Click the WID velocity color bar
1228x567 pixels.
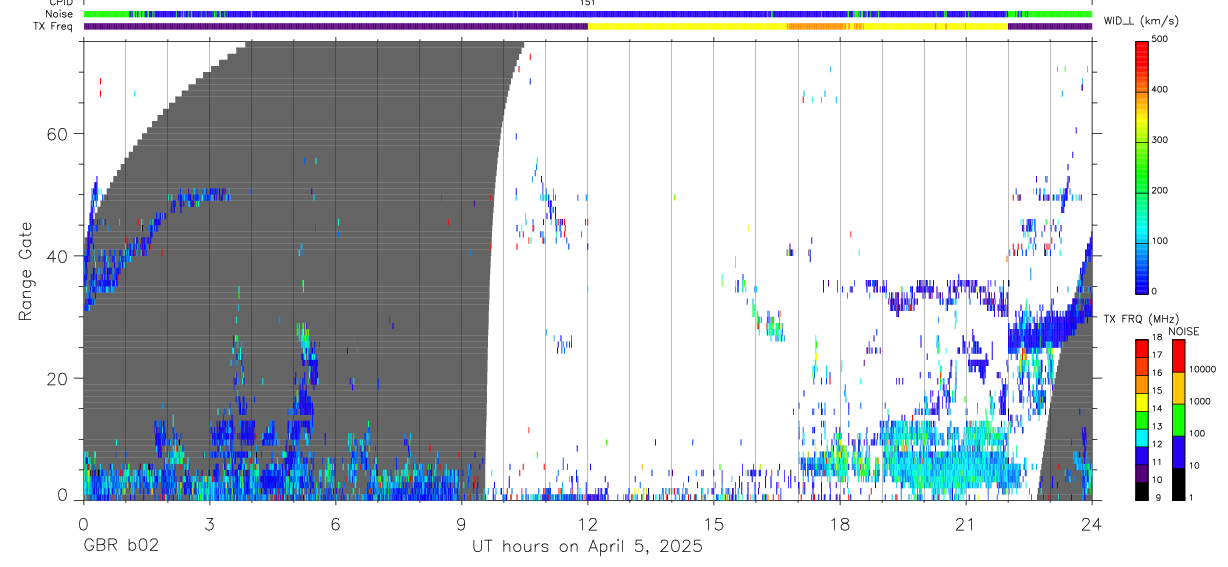click(1141, 166)
